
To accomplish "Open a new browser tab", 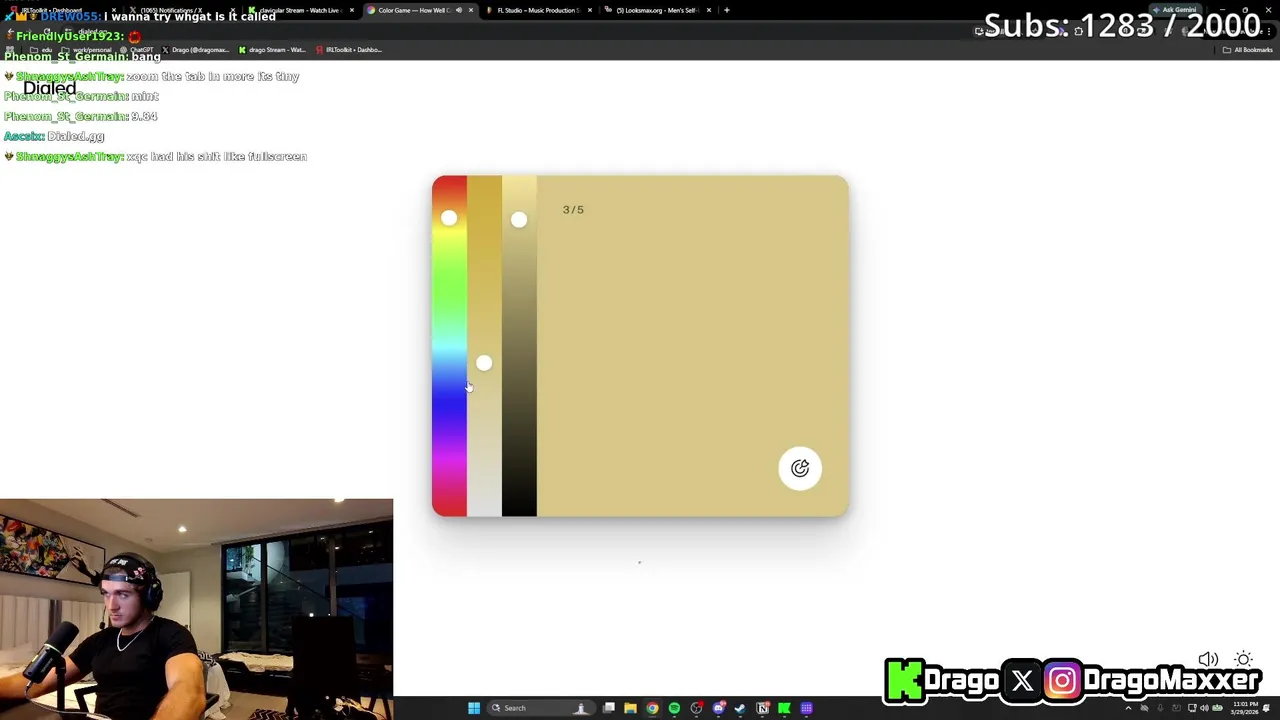I will point(727,10).
